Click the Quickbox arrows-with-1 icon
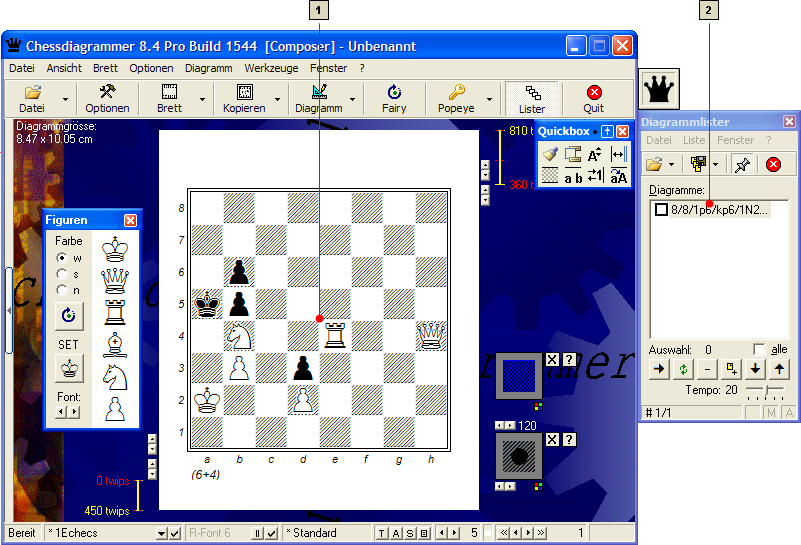This screenshot has height=545, width=801. [595, 176]
